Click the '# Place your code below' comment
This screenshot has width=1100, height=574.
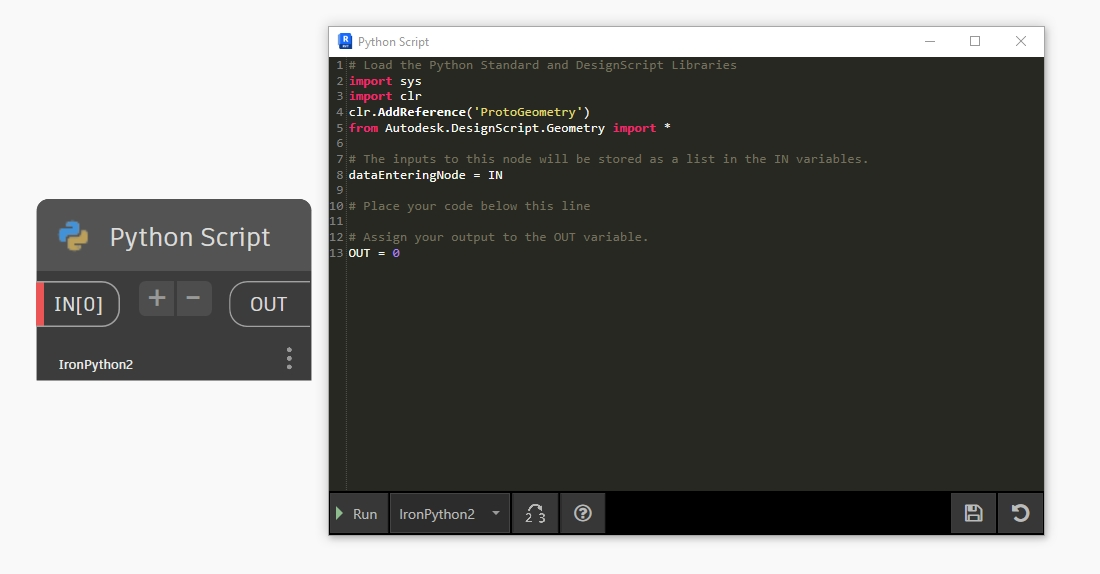pos(469,206)
